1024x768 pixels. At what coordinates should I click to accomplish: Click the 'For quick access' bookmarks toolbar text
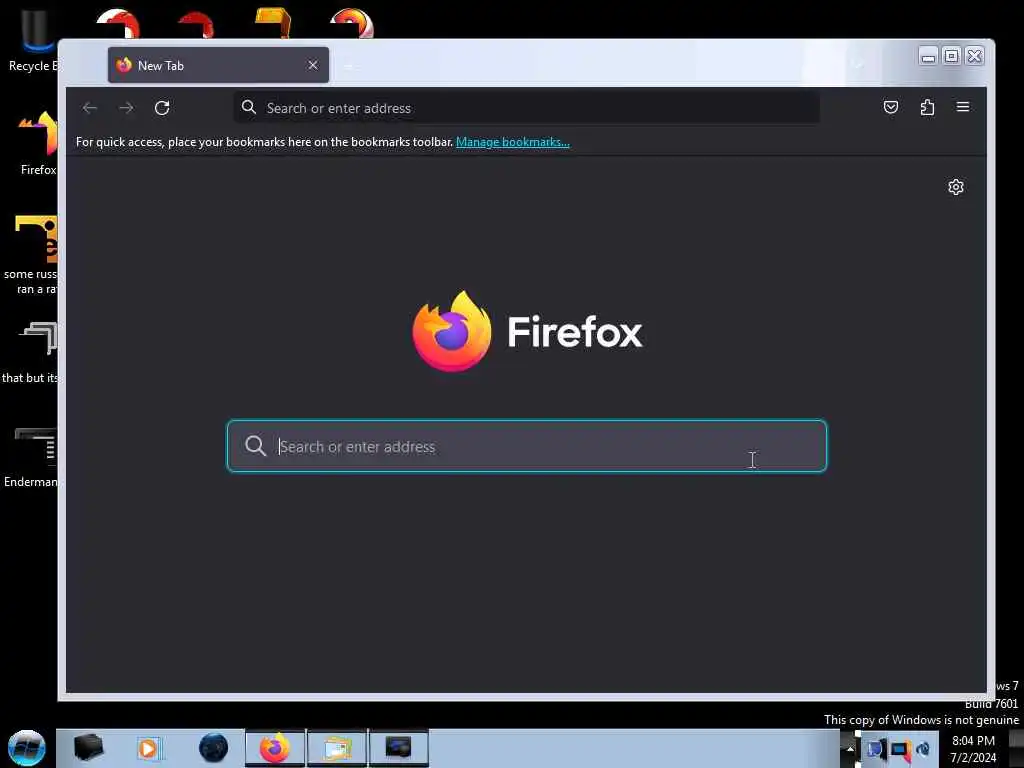(264, 142)
